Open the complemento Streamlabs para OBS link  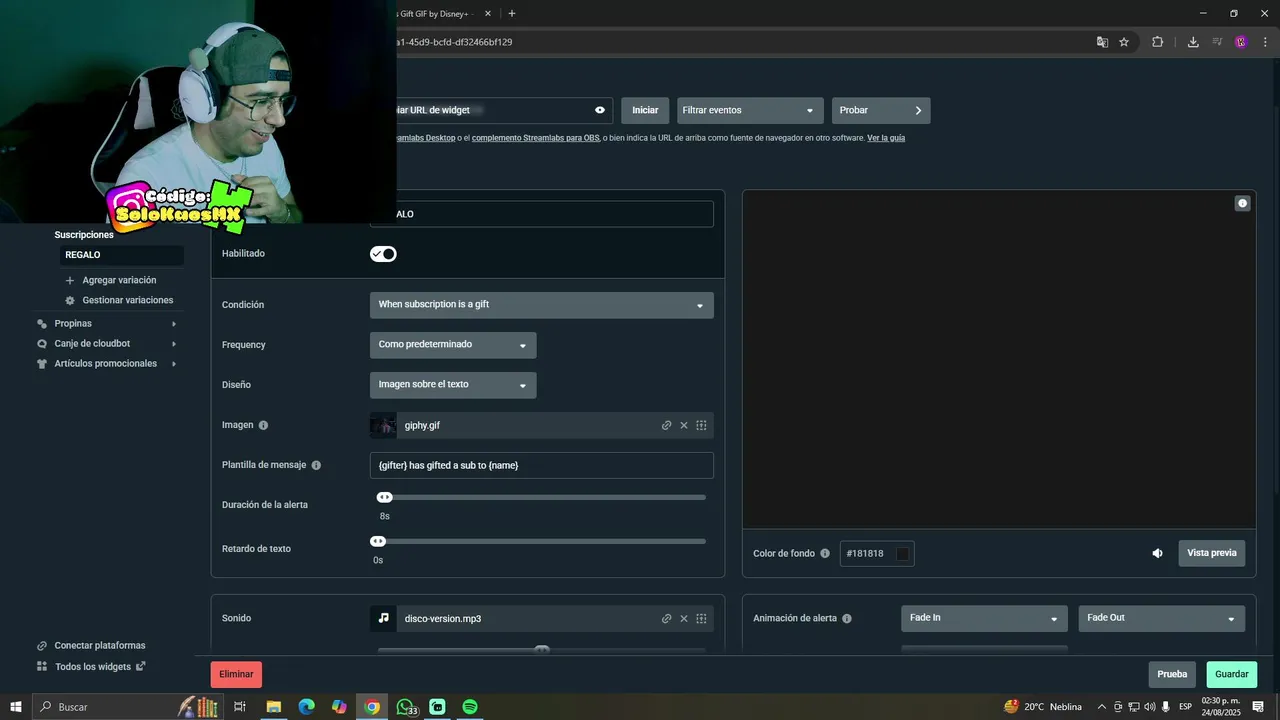tap(535, 138)
